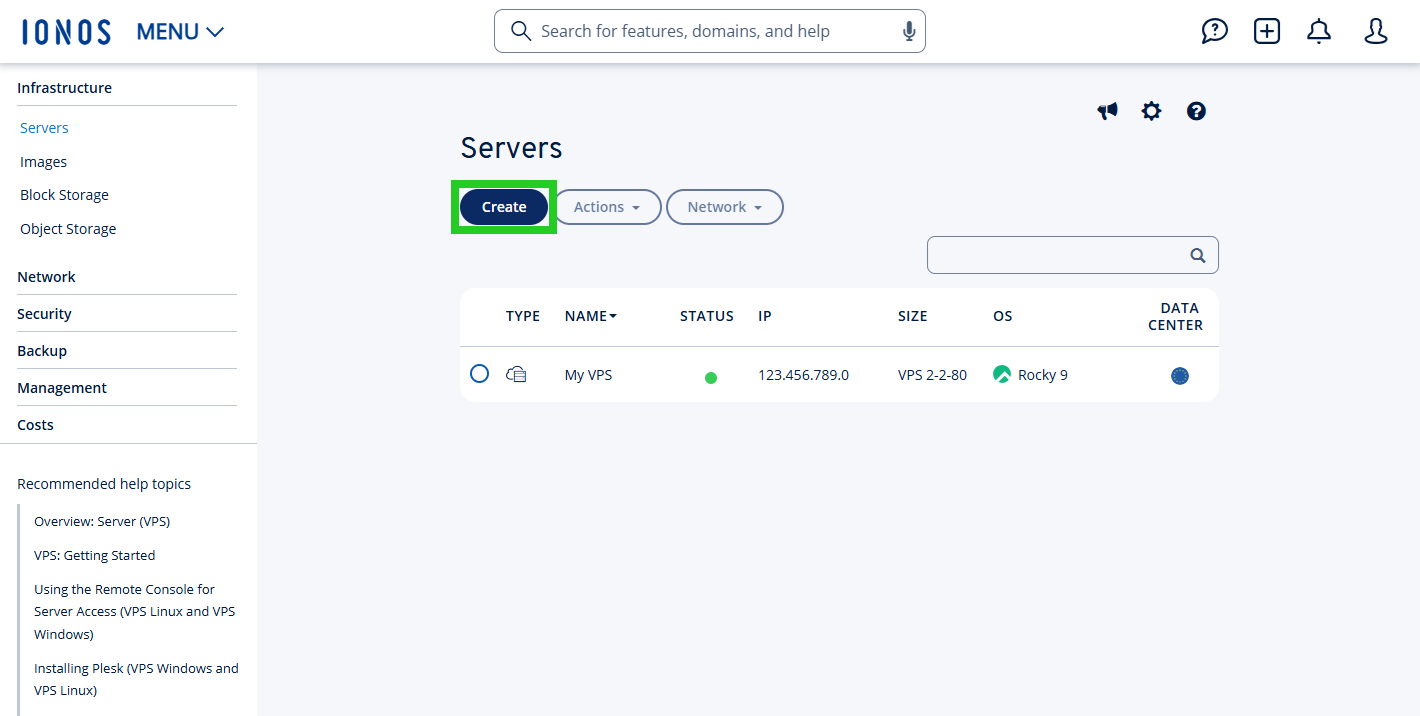The image size is (1420, 716).
Task: Open the Installing Plesk help topic
Action: point(136,679)
